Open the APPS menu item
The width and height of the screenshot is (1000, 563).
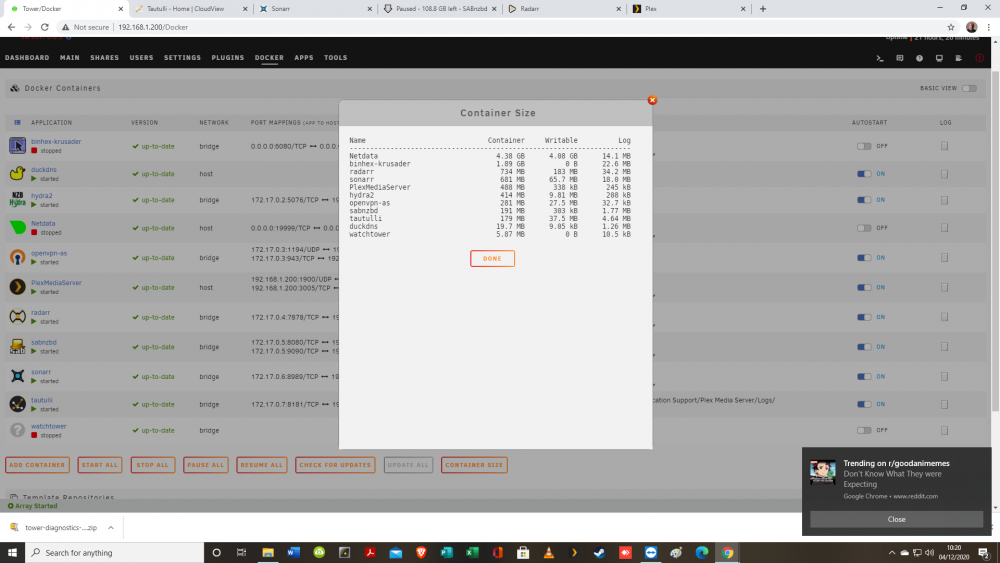click(304, 57)
